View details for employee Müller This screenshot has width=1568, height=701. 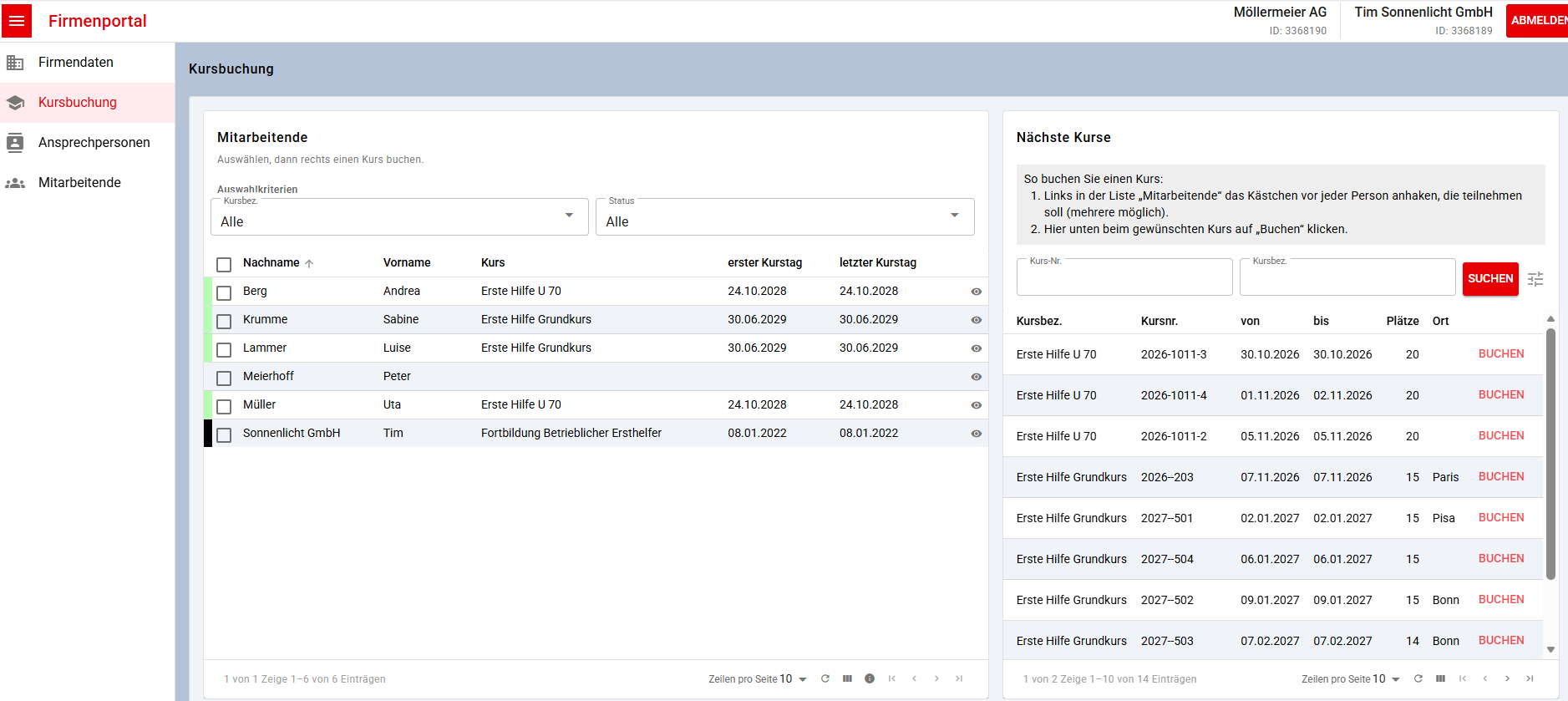click(976, 405)
